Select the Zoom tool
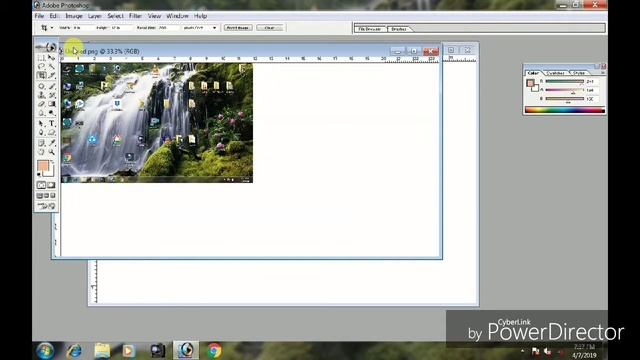 (51, 152)
